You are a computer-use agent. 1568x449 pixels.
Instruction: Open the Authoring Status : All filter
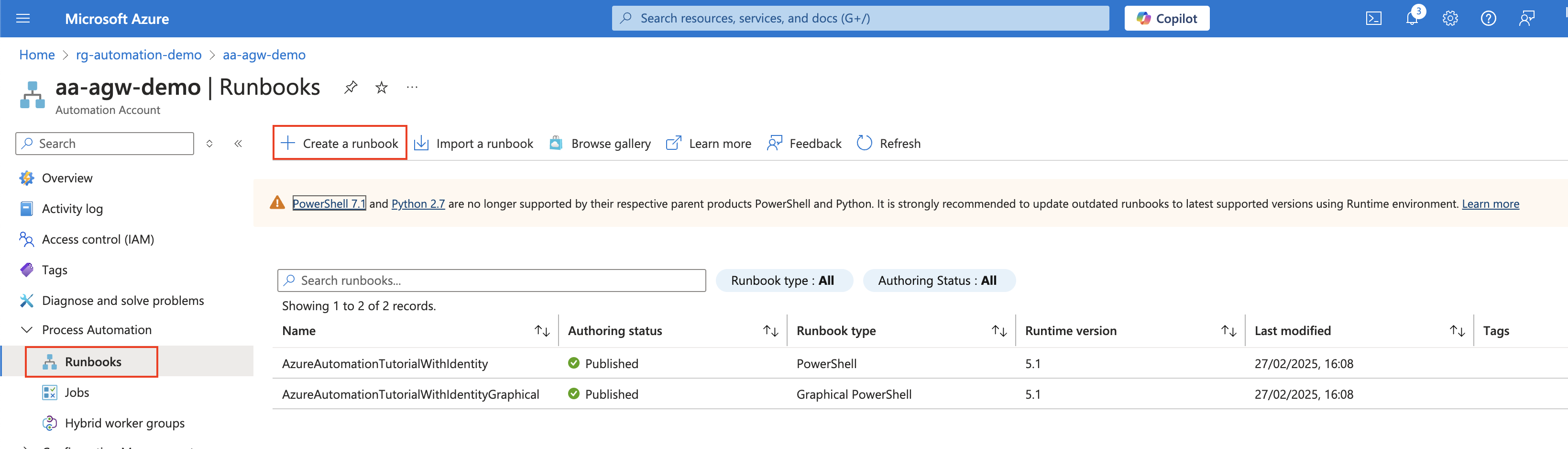(x=939, y=280)
